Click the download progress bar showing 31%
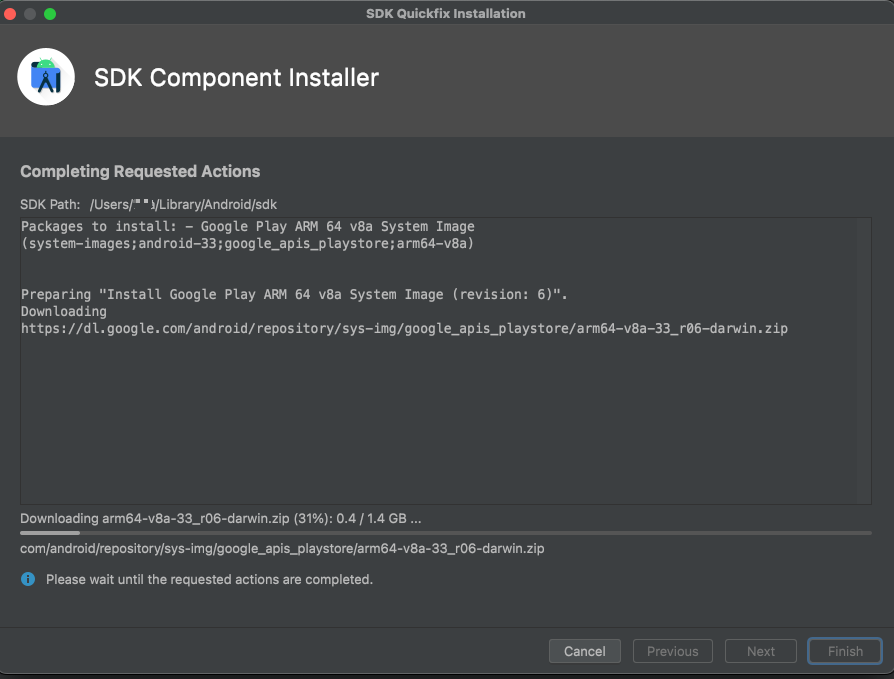894x679 pixels. click(446, 533)
